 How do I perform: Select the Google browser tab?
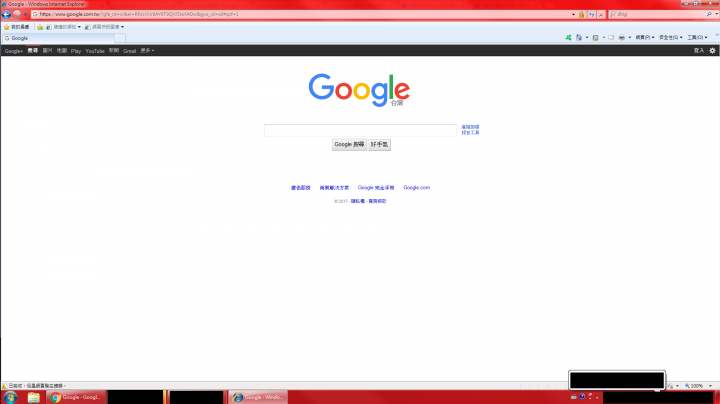click(58, 38)
